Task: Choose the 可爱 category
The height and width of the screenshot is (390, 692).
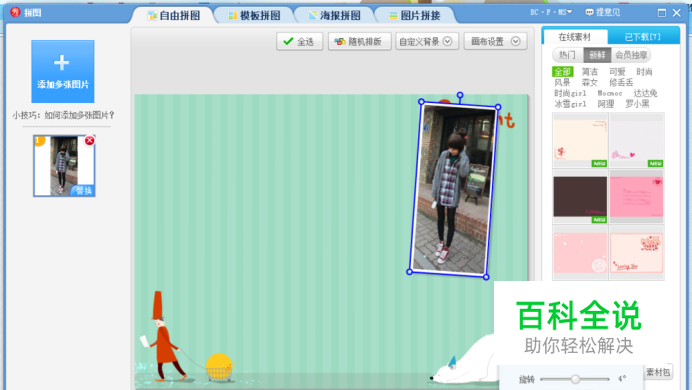Action: tap(617, 71)
